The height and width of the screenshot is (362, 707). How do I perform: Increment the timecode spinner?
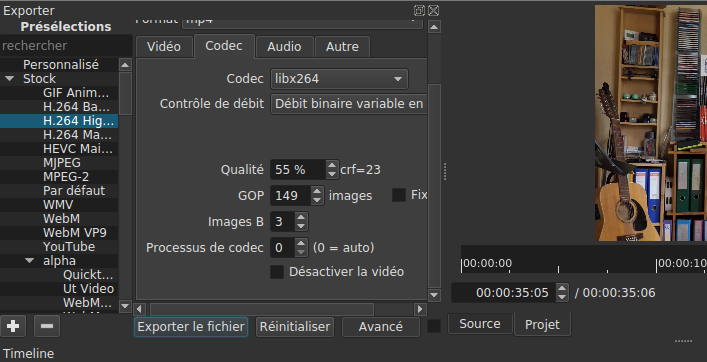(562, 289)
